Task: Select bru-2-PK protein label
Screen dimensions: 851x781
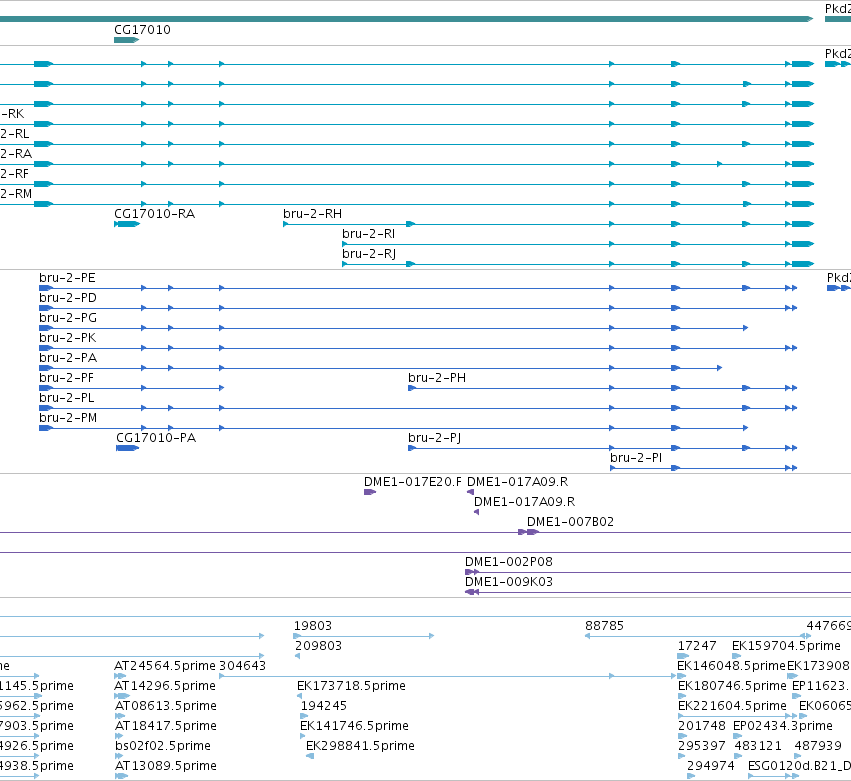Action: click(68, 338)
